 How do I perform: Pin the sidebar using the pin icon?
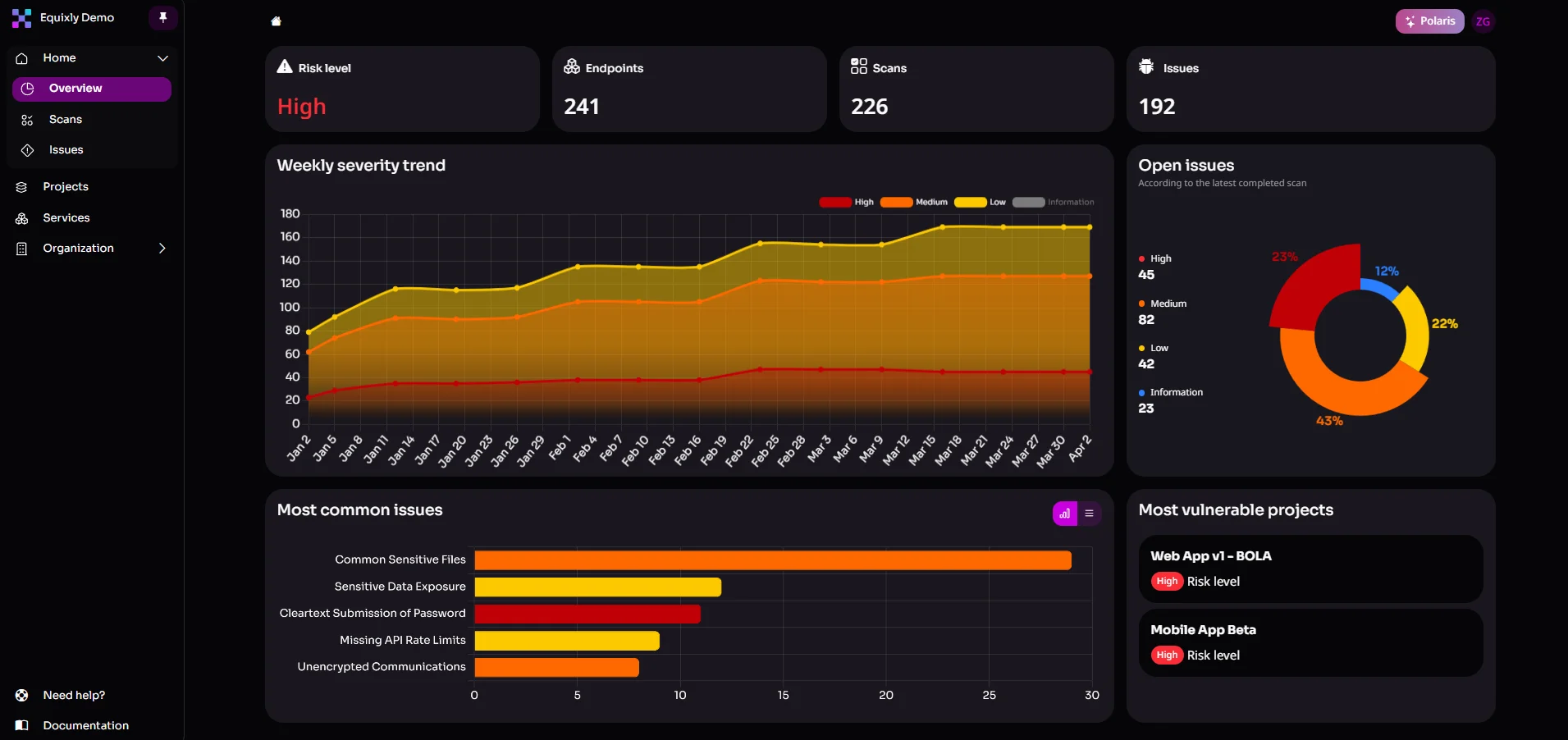tap(162, 17)
